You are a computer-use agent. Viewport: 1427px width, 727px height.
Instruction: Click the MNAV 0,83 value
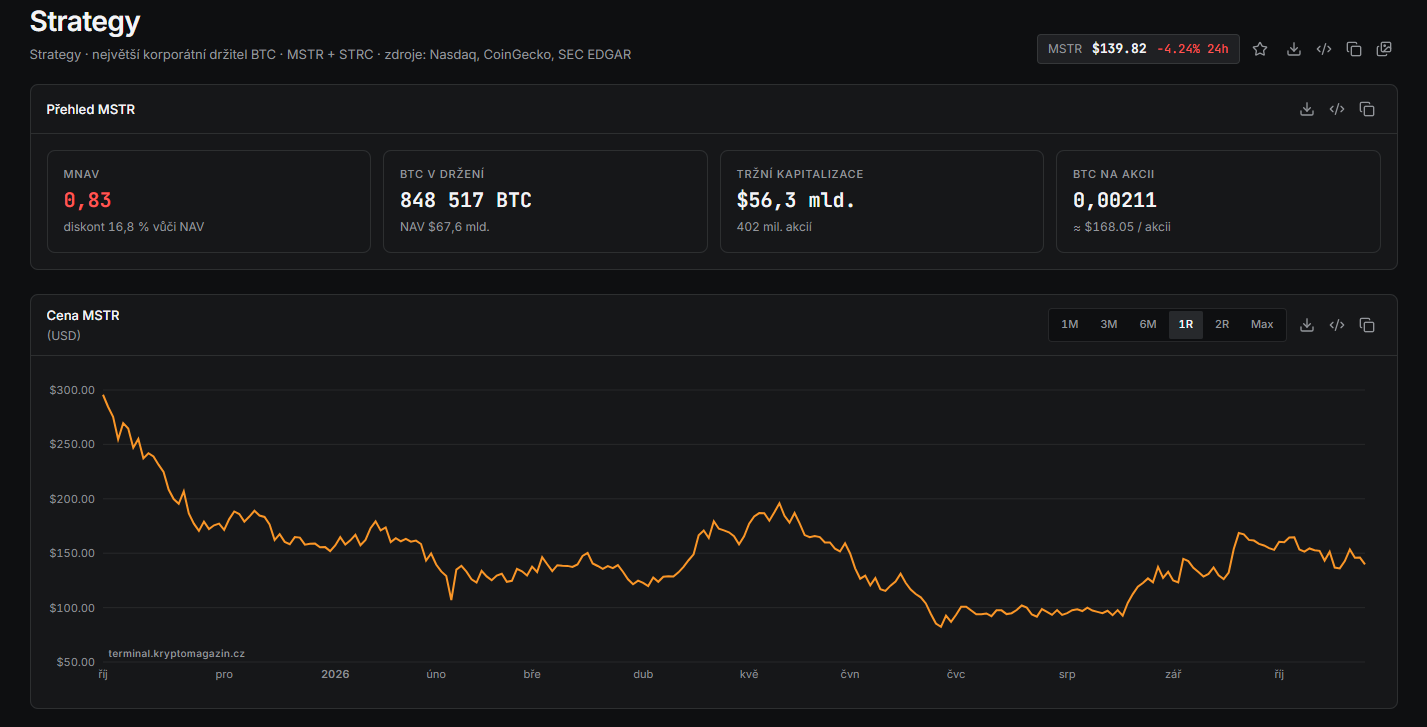(87, 200)
